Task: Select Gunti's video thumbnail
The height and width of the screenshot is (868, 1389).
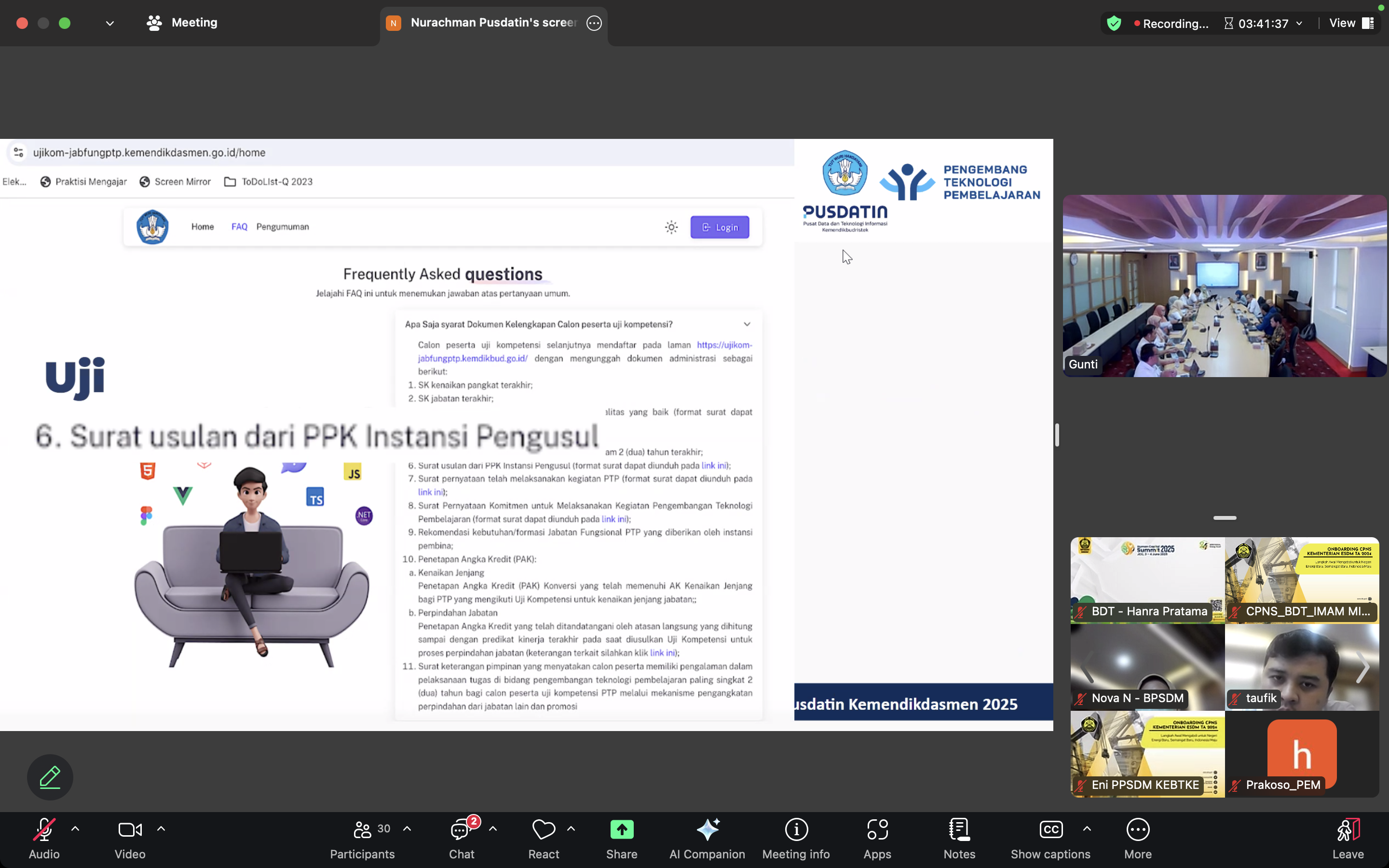Action: [x=1224, y=285]
